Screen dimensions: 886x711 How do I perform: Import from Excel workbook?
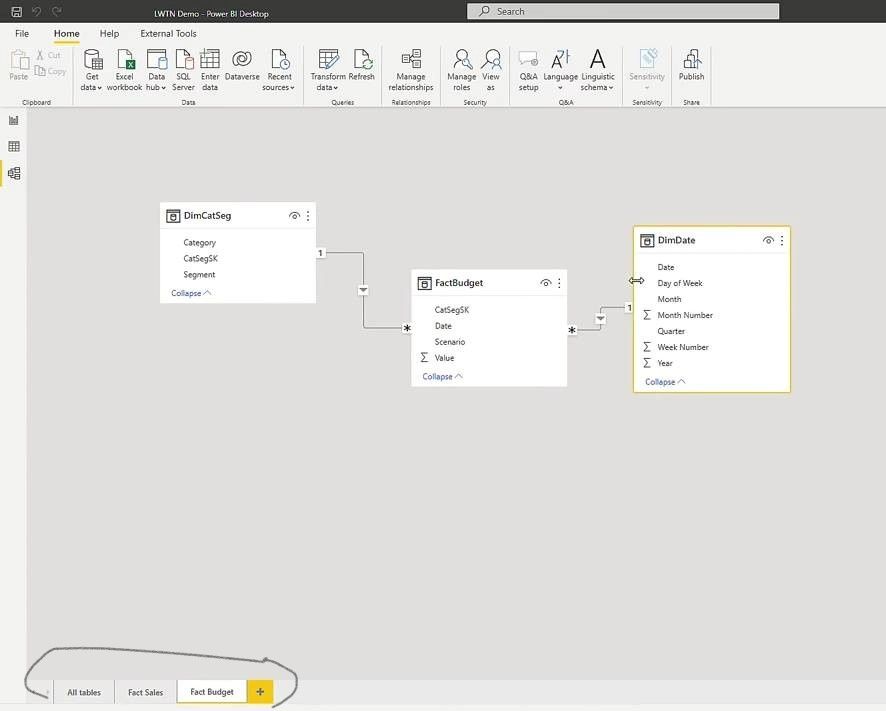pyautogui.click(x=124, y=70)
